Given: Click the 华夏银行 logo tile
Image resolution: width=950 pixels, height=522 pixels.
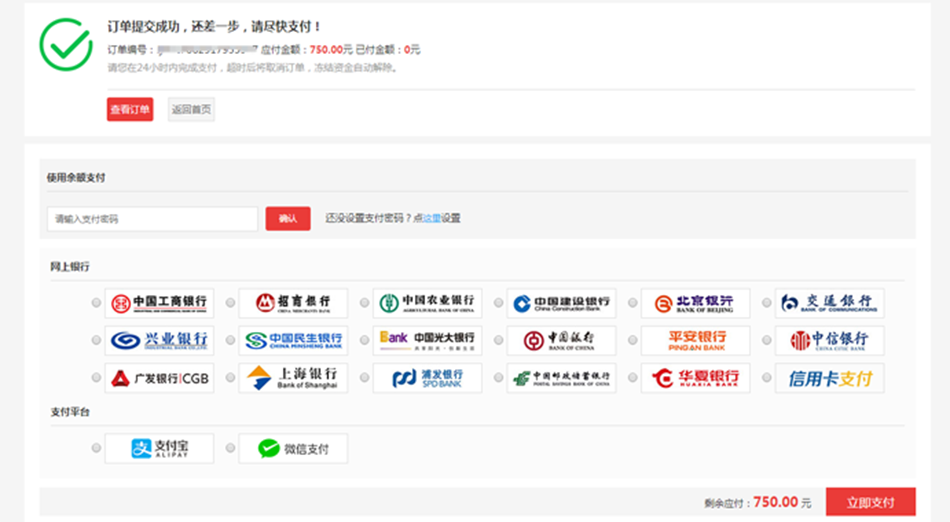Looking at the screenshot, I should [696, 378].
